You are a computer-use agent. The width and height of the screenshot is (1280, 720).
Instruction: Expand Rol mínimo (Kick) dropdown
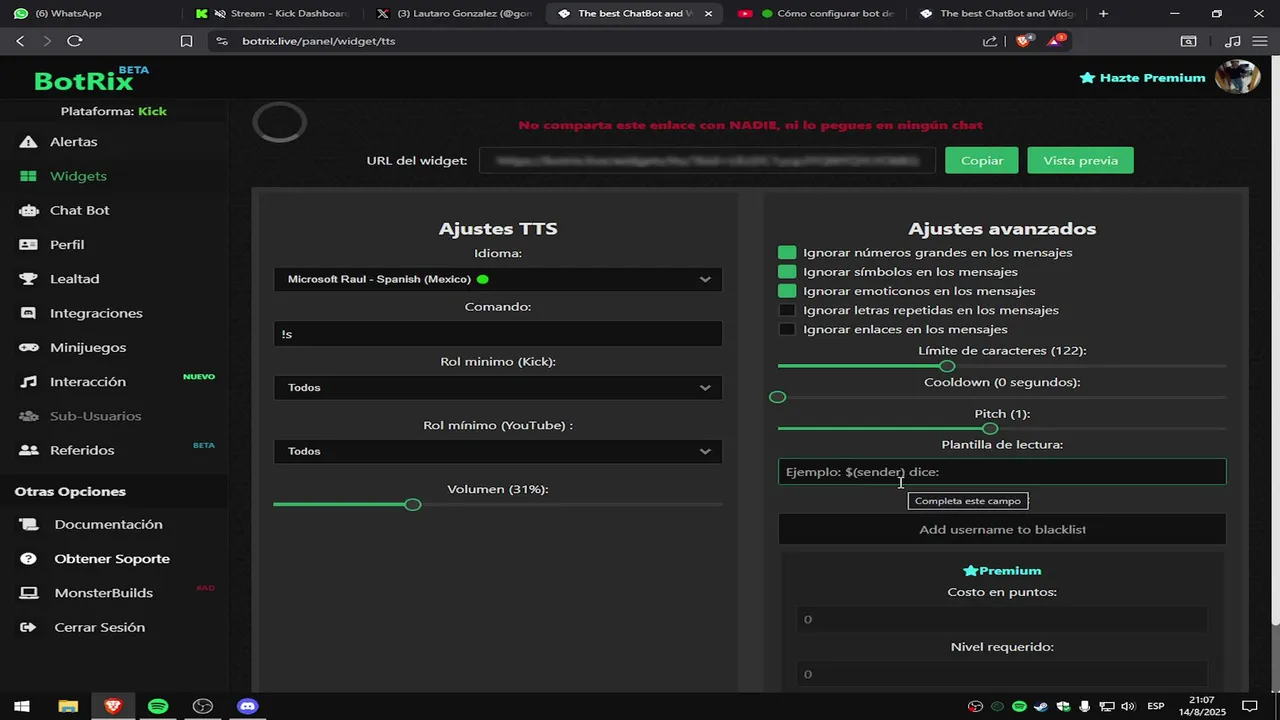498,387
